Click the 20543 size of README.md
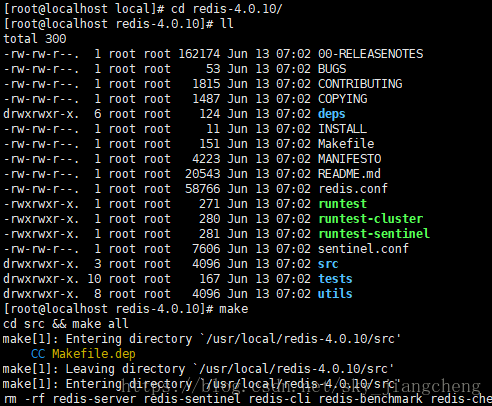The height and width of the screenshot is (406, 492). tap(203, 174)
